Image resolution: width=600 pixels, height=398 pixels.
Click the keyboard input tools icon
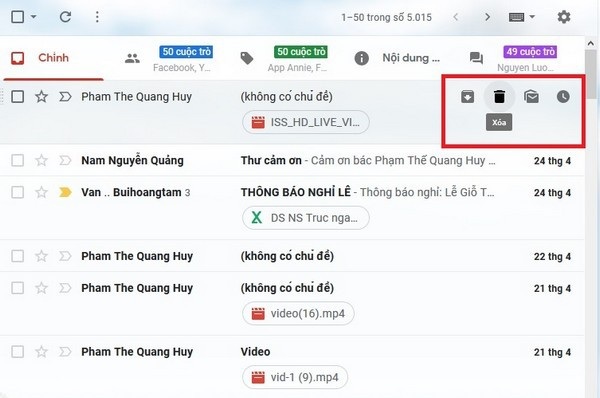516,17
